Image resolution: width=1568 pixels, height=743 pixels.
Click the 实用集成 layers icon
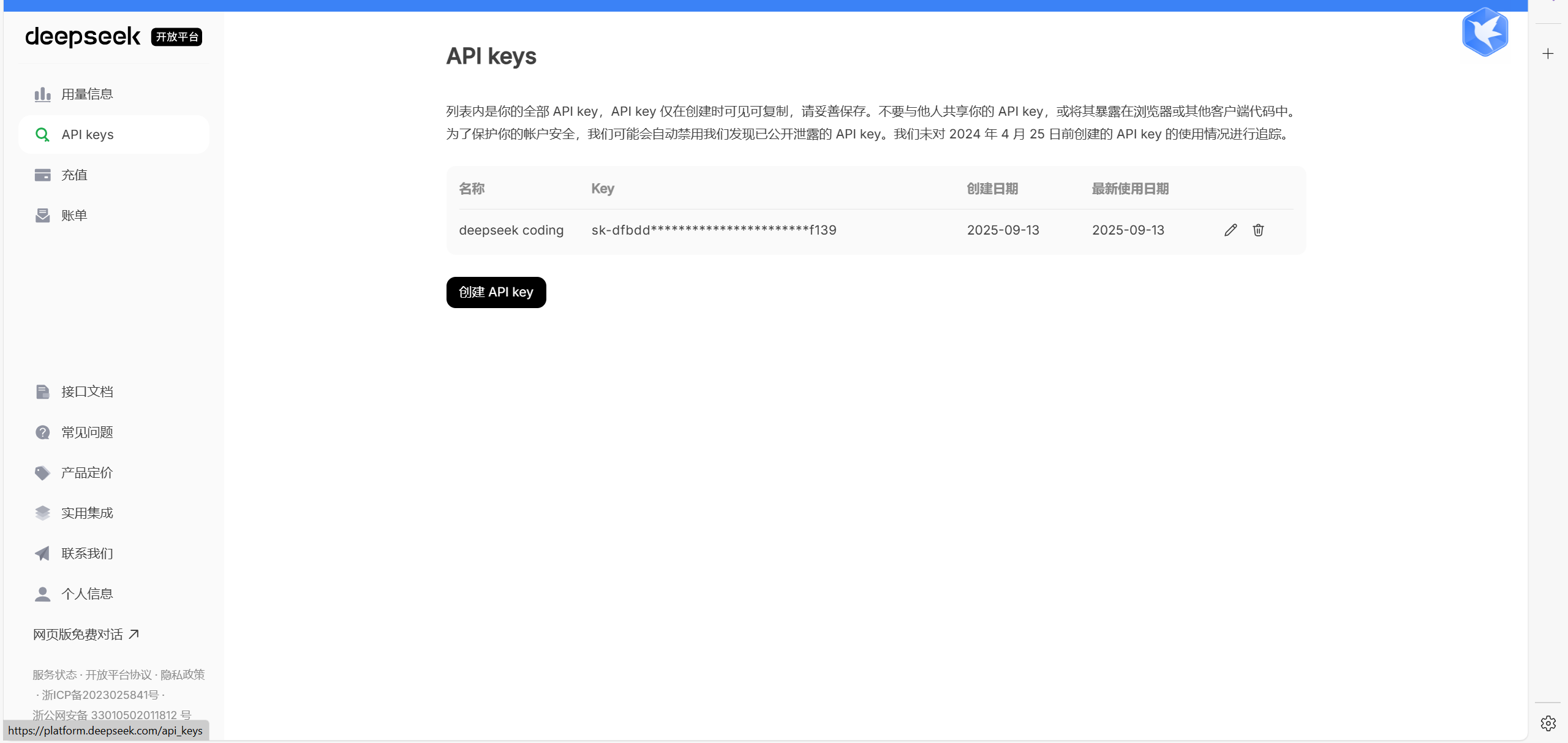point(42,513)
